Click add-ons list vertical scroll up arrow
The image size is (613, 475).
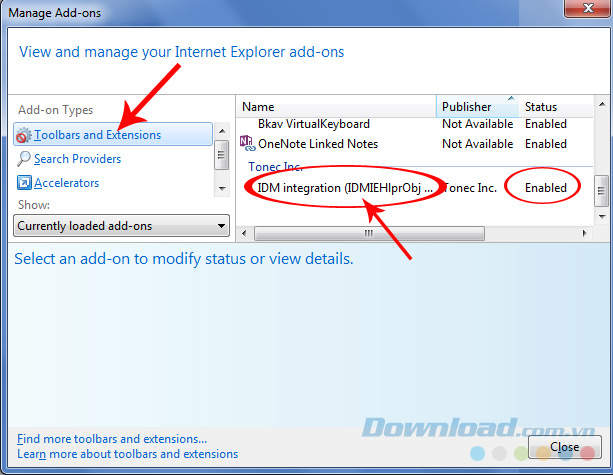pos(602,104)
